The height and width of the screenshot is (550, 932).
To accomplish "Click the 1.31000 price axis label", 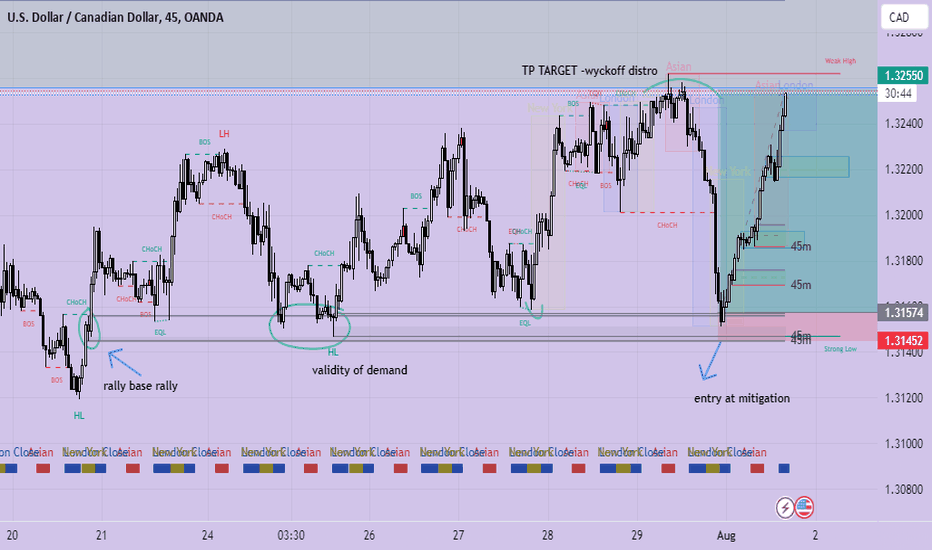I will pos(903,444).
